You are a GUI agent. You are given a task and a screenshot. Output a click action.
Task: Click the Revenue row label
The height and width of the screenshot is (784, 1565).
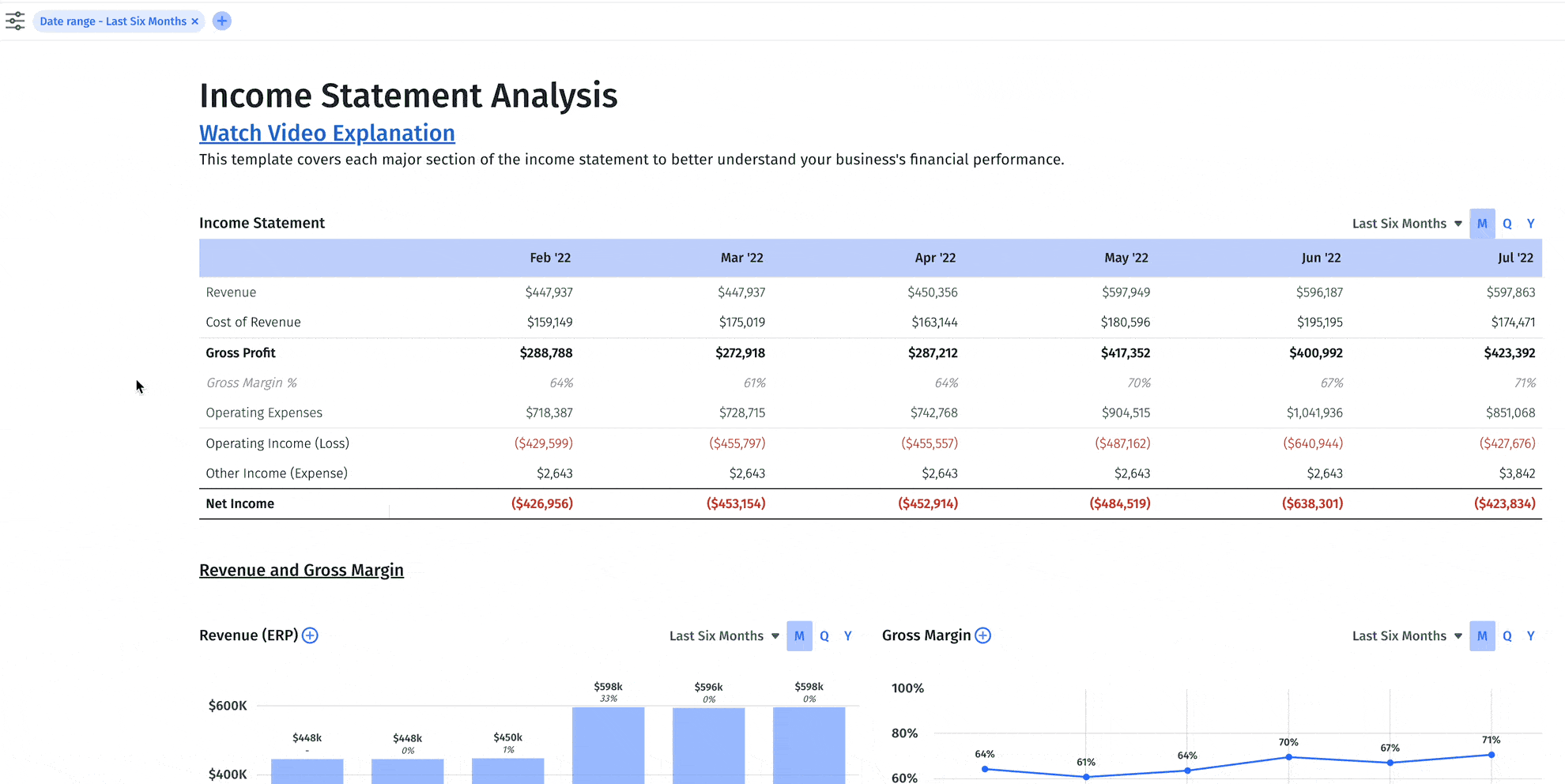[231, 292]
